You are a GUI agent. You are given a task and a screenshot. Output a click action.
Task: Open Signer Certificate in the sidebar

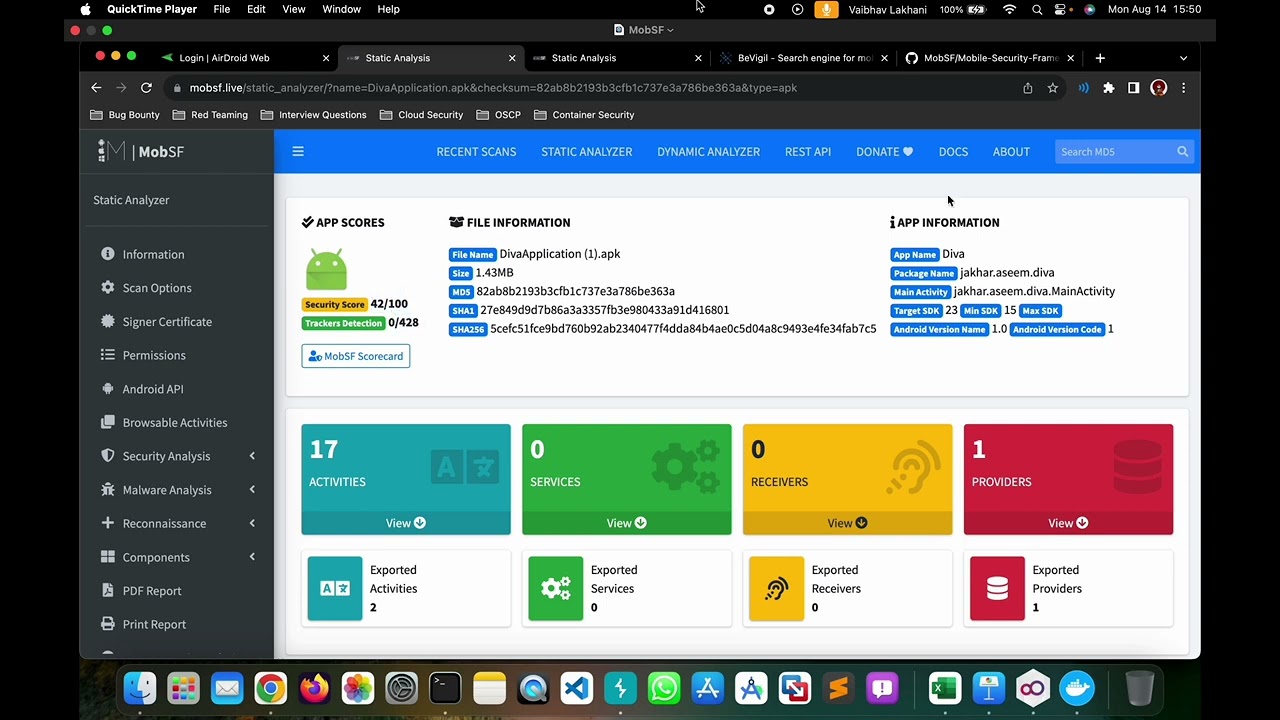(167, 322)
